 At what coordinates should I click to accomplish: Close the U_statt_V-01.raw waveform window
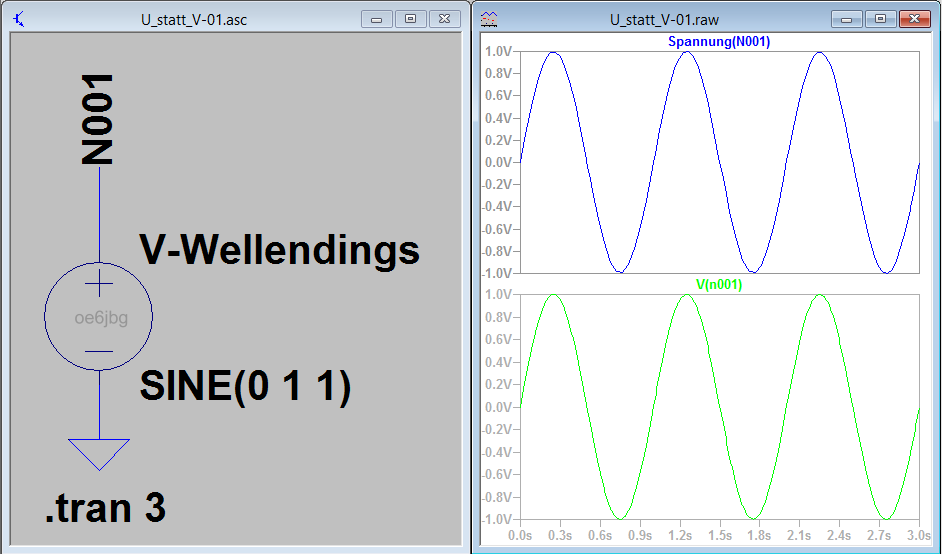pyautogui.click(x=914, y=19)
